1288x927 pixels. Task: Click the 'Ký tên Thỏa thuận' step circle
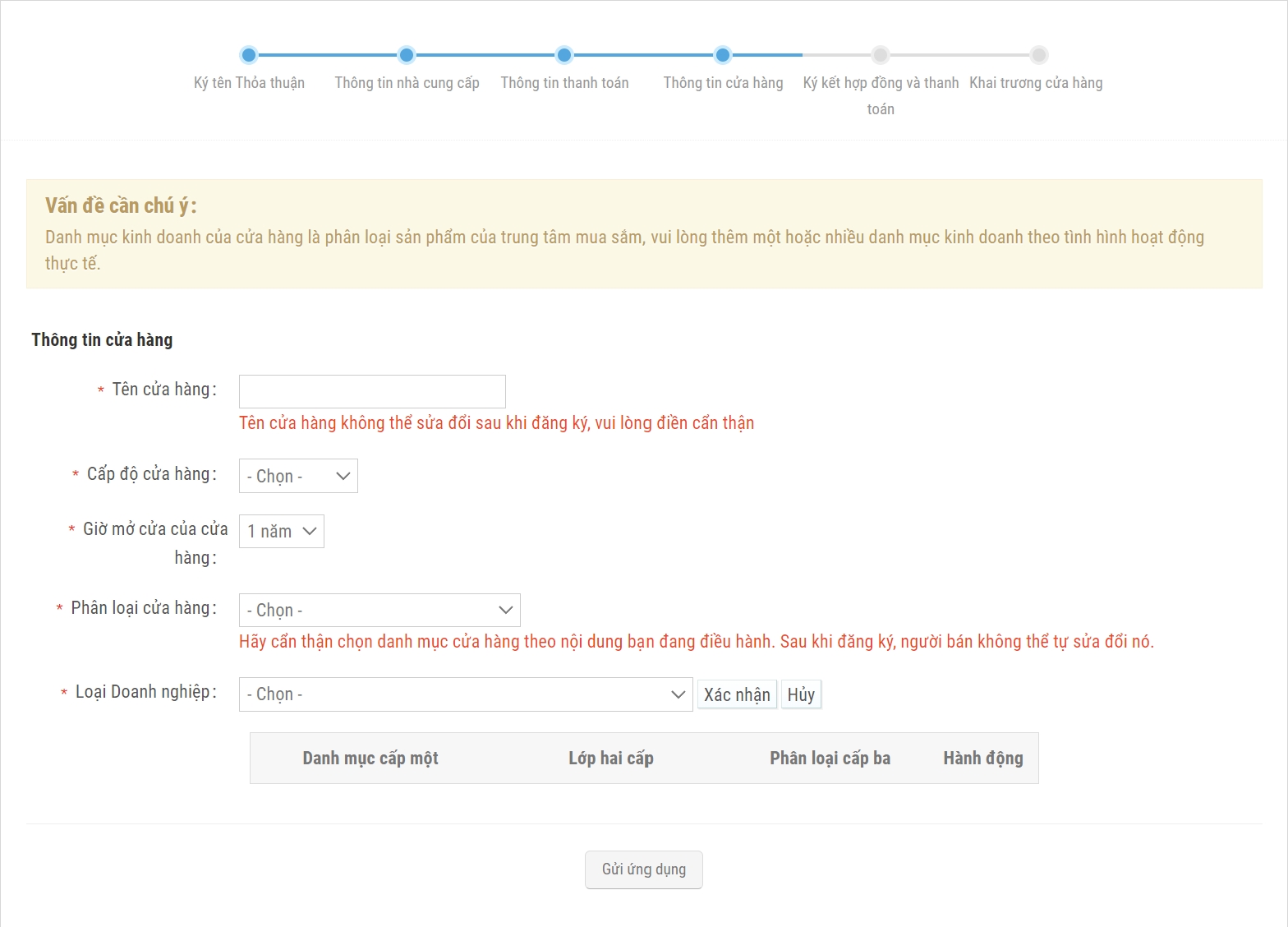[x=249, y=55]
